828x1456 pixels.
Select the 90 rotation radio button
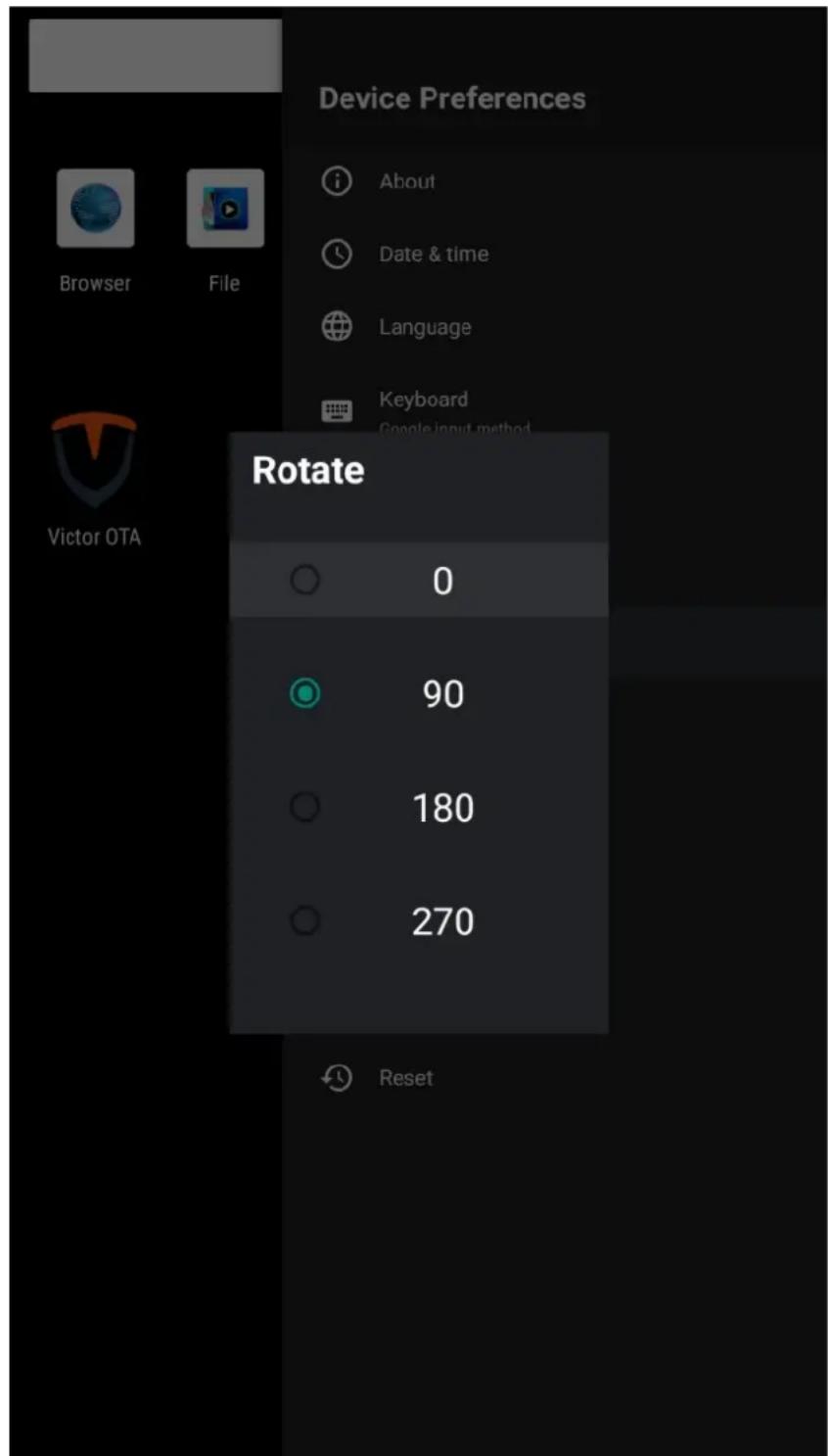pyautogui.click(x=305, y=693)
